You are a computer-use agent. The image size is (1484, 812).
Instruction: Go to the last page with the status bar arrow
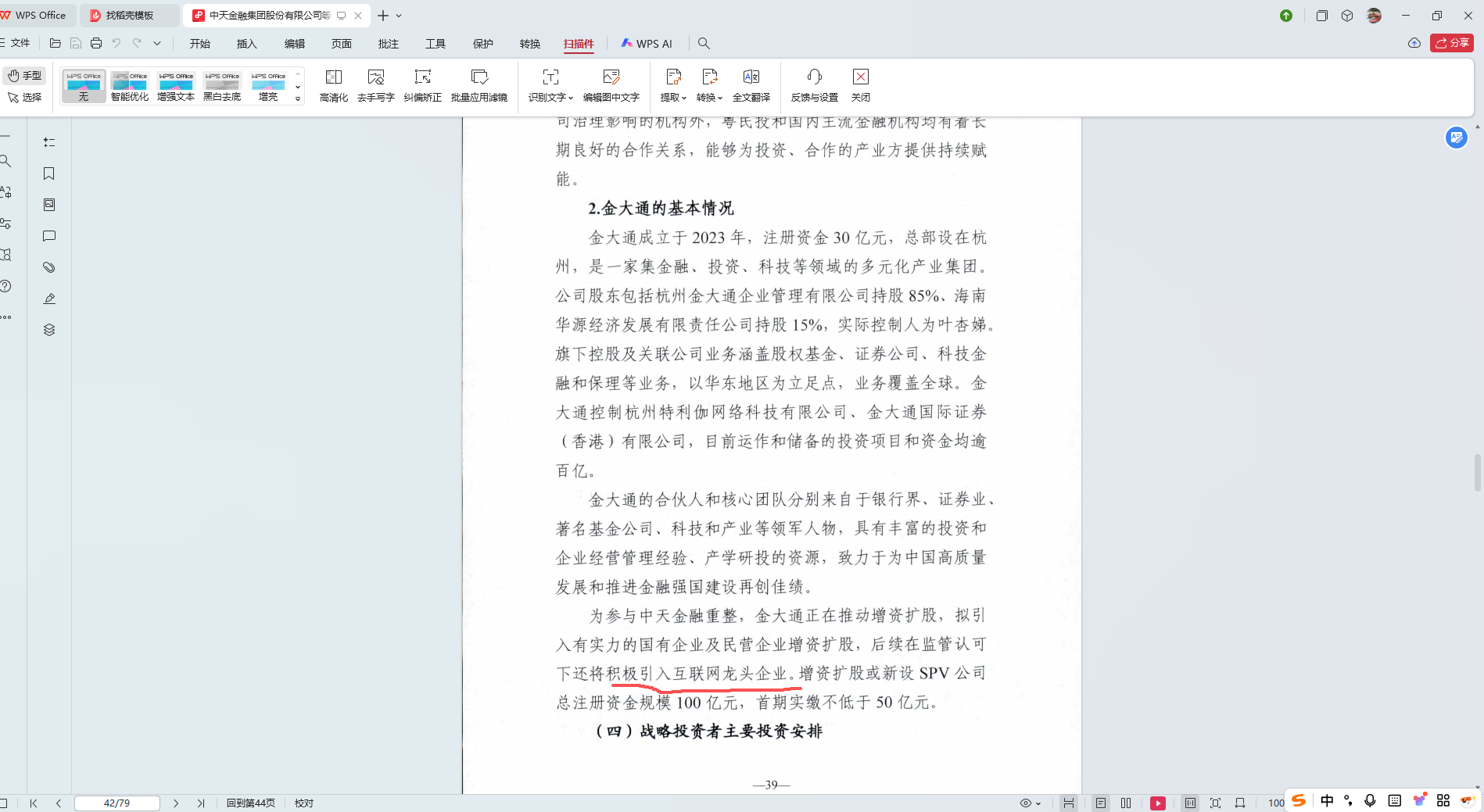[201, 803]
